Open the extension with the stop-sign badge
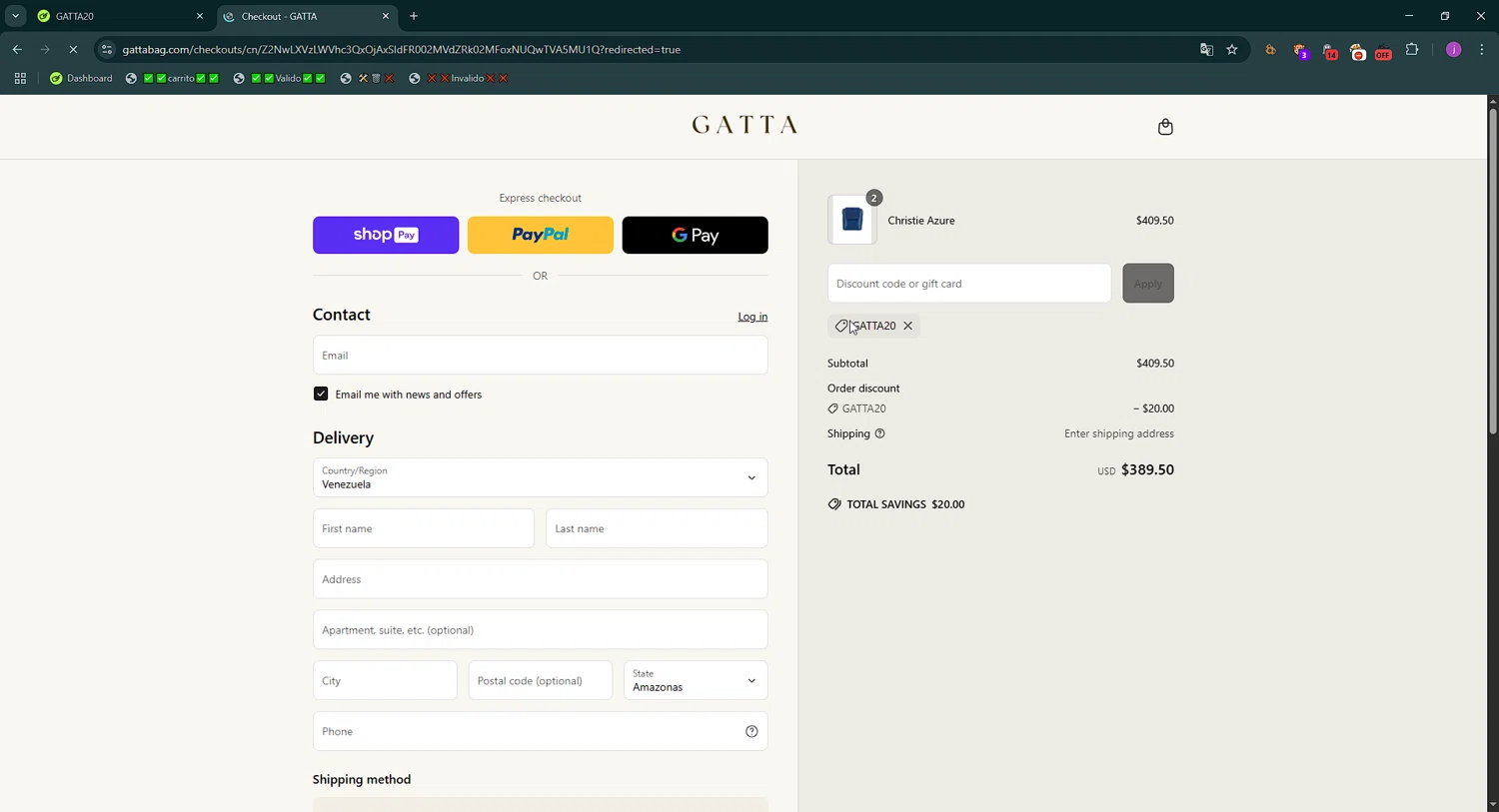1499x812 pixels. point(1357,51)
